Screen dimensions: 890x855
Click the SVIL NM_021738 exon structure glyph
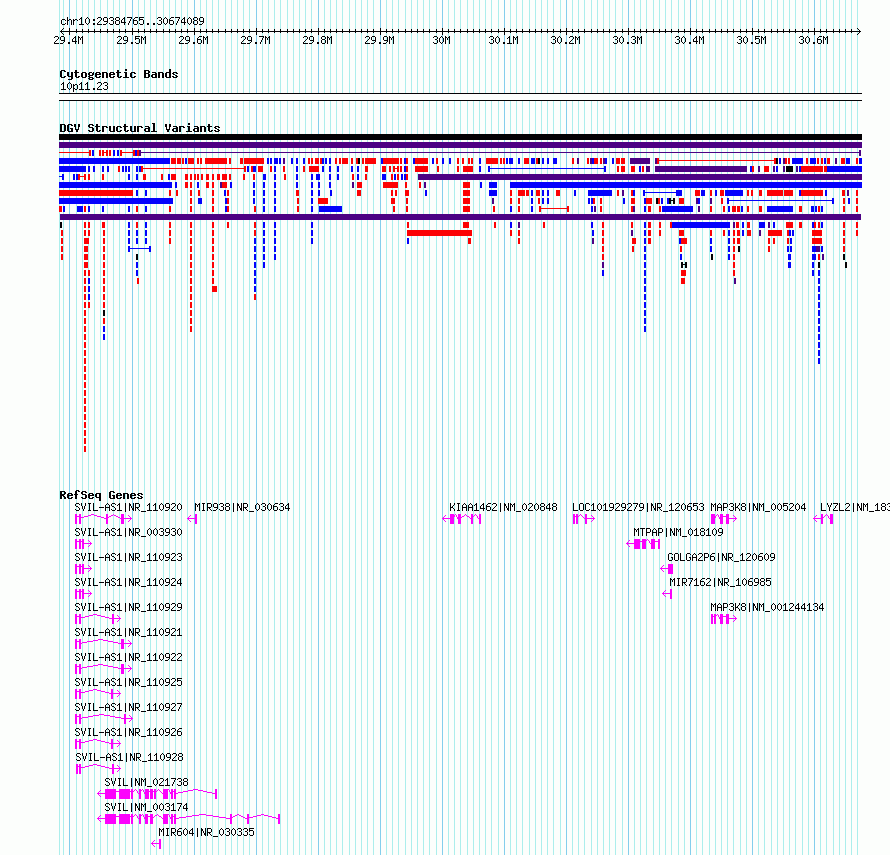[x=157, y=794]
